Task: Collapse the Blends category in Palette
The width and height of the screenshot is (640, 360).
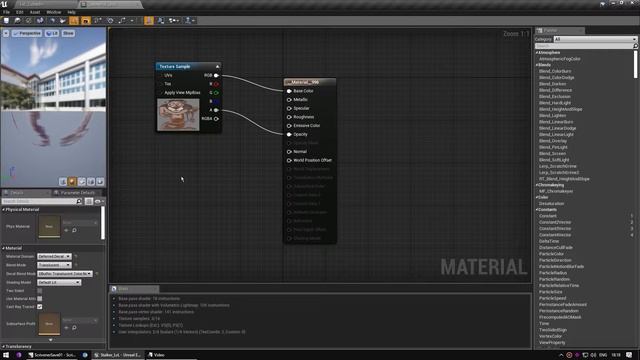Action: [x=537, y=65]
